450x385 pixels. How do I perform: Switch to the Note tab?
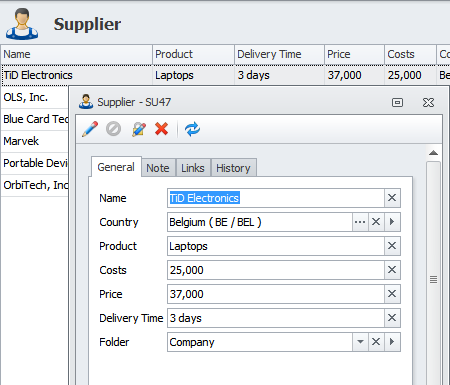click(158, 168)
